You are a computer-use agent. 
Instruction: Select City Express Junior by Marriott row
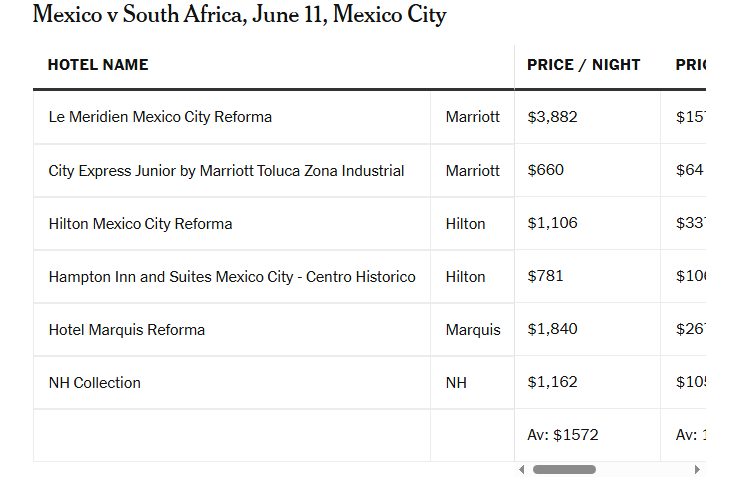(x=226, y=171)
